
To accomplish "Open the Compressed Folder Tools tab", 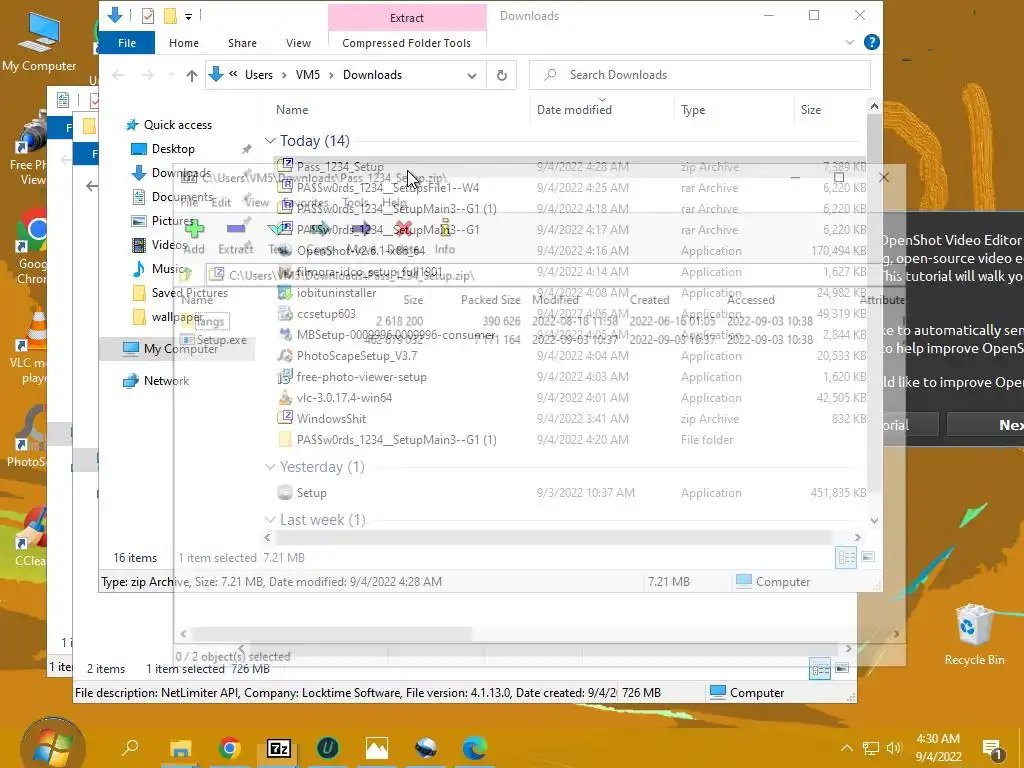I will 406,43.
